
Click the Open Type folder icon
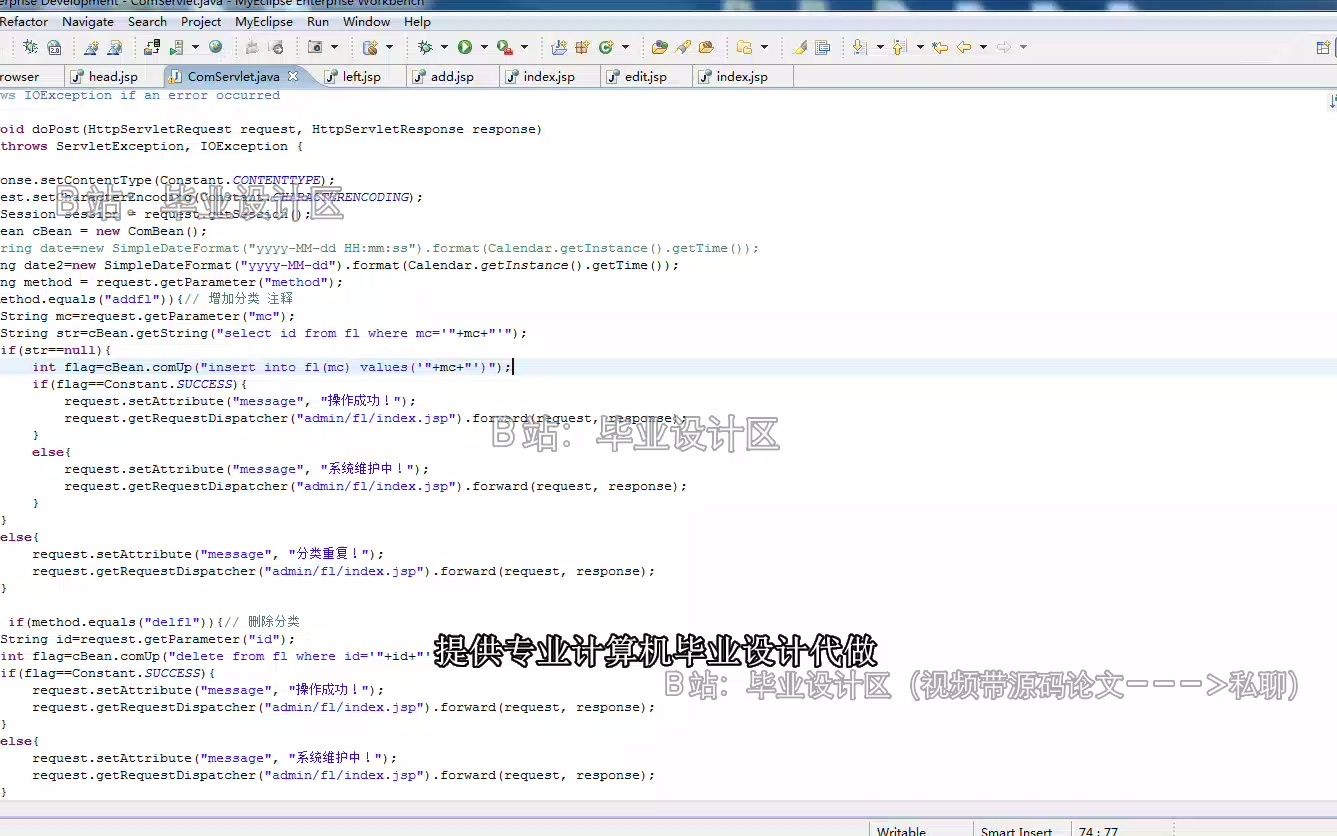[x=659, y=47]
